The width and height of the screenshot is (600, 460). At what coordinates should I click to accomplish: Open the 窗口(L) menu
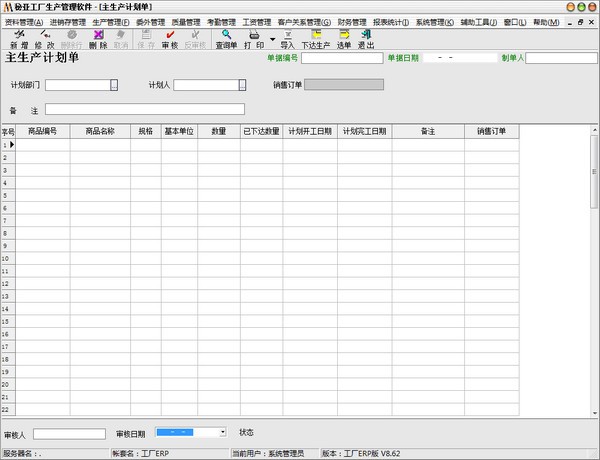(515, 22)
